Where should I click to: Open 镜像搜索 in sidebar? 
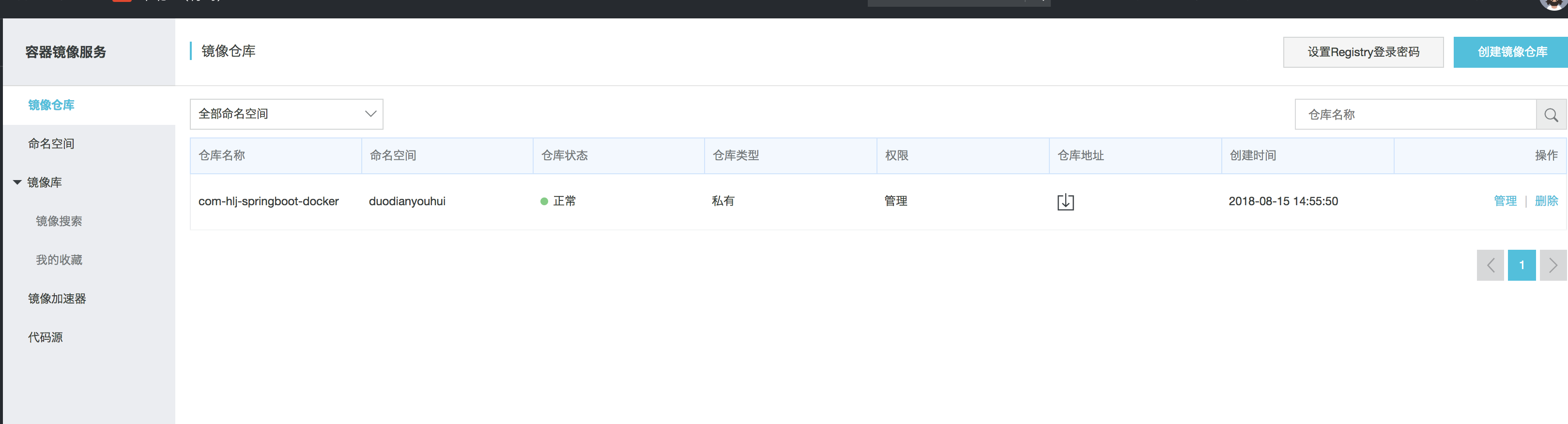pos(59,221)
